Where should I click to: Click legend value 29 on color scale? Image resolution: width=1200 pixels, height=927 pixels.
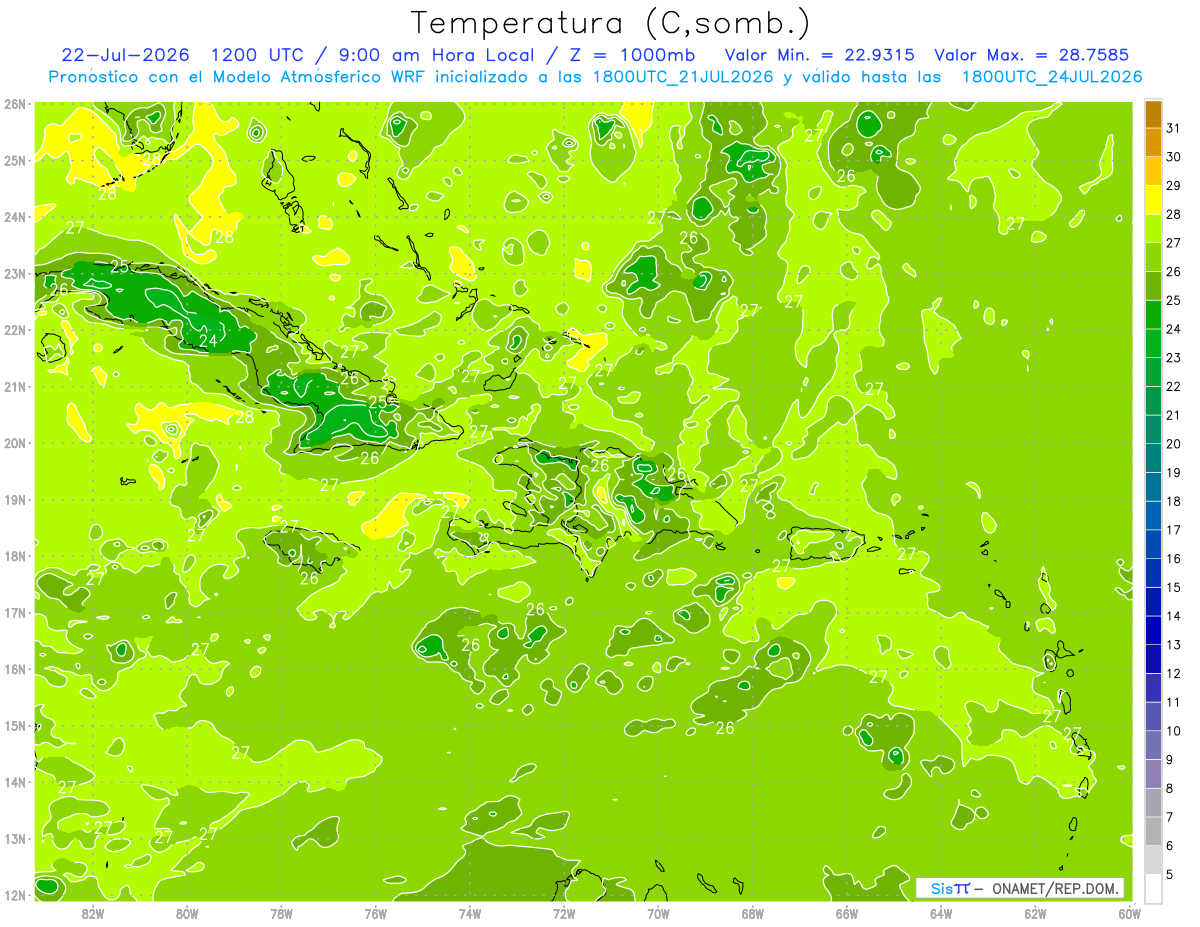1174,186
